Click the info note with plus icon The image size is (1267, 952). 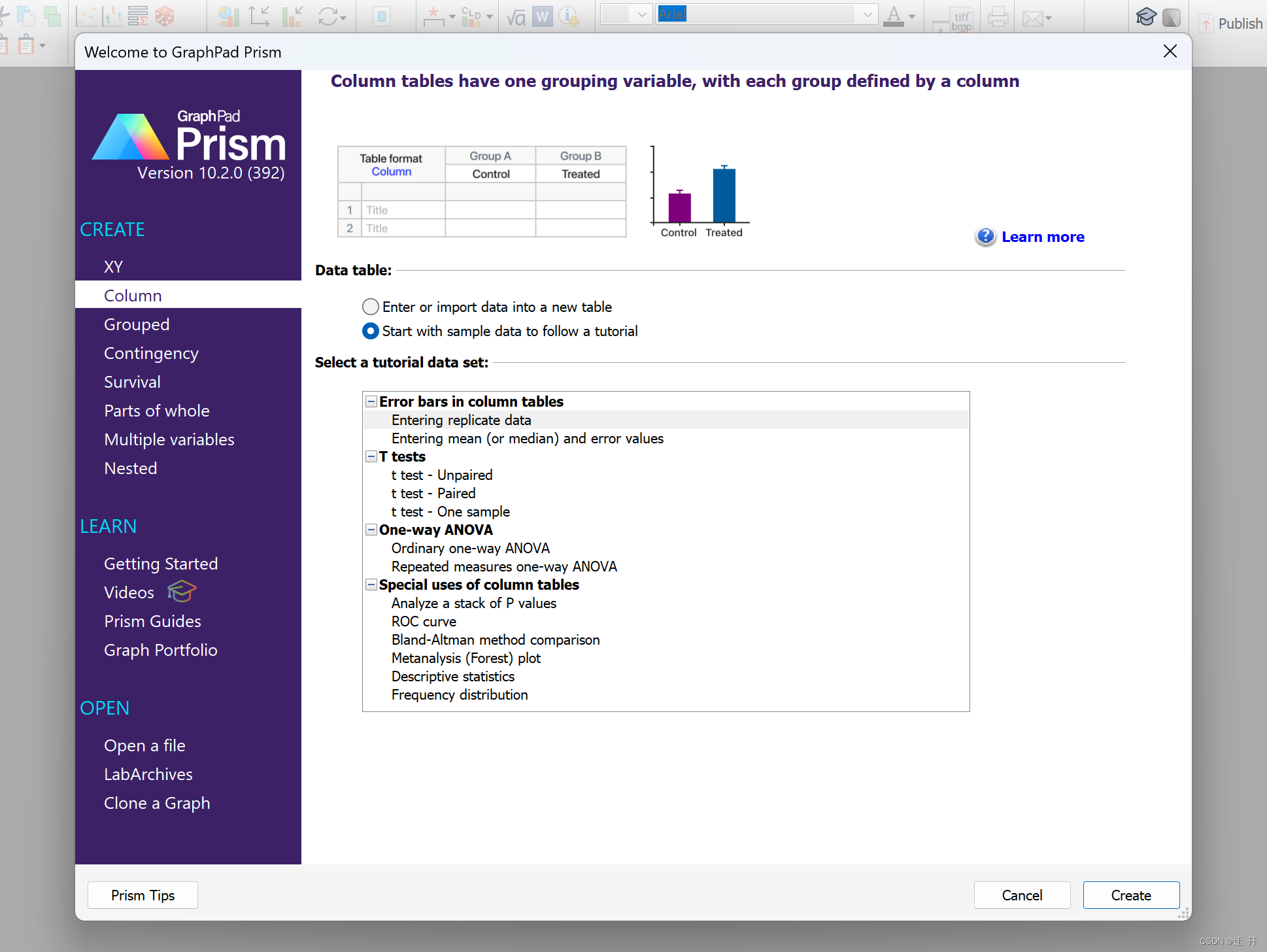[x=569, y=16]
